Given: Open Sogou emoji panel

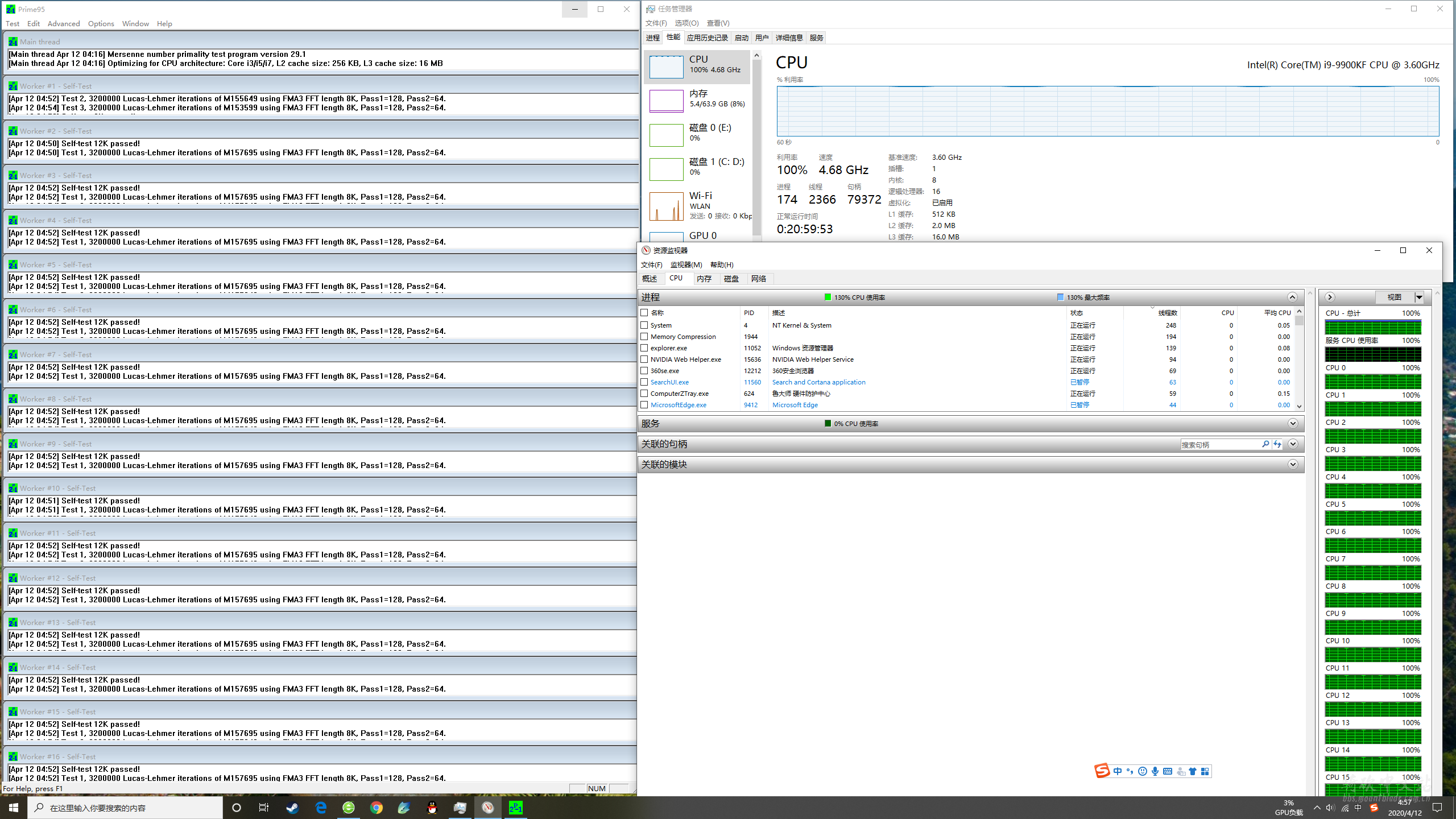Looking at the screenshot, I should [x=1142, y=771].
